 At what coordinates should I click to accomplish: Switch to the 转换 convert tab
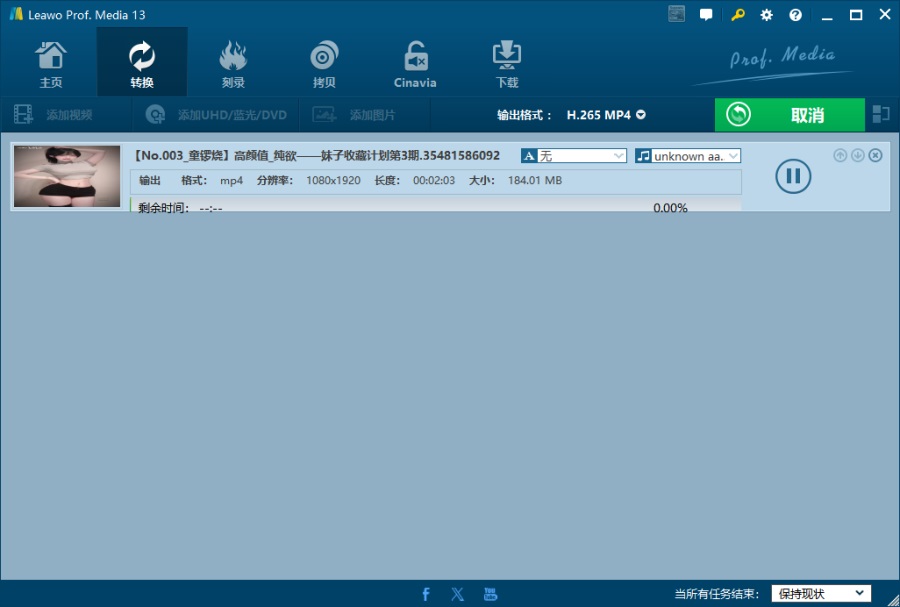point(142,62)
